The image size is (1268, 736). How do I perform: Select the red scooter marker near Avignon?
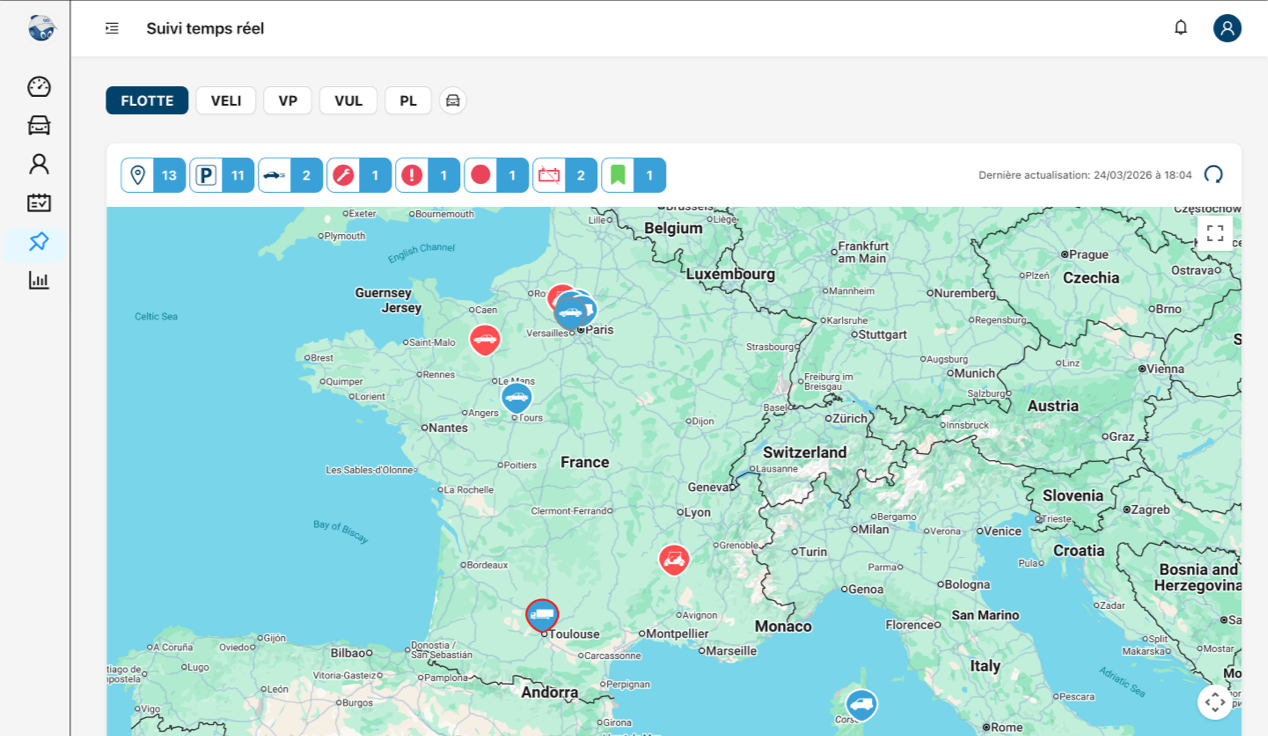coord(675,559)
